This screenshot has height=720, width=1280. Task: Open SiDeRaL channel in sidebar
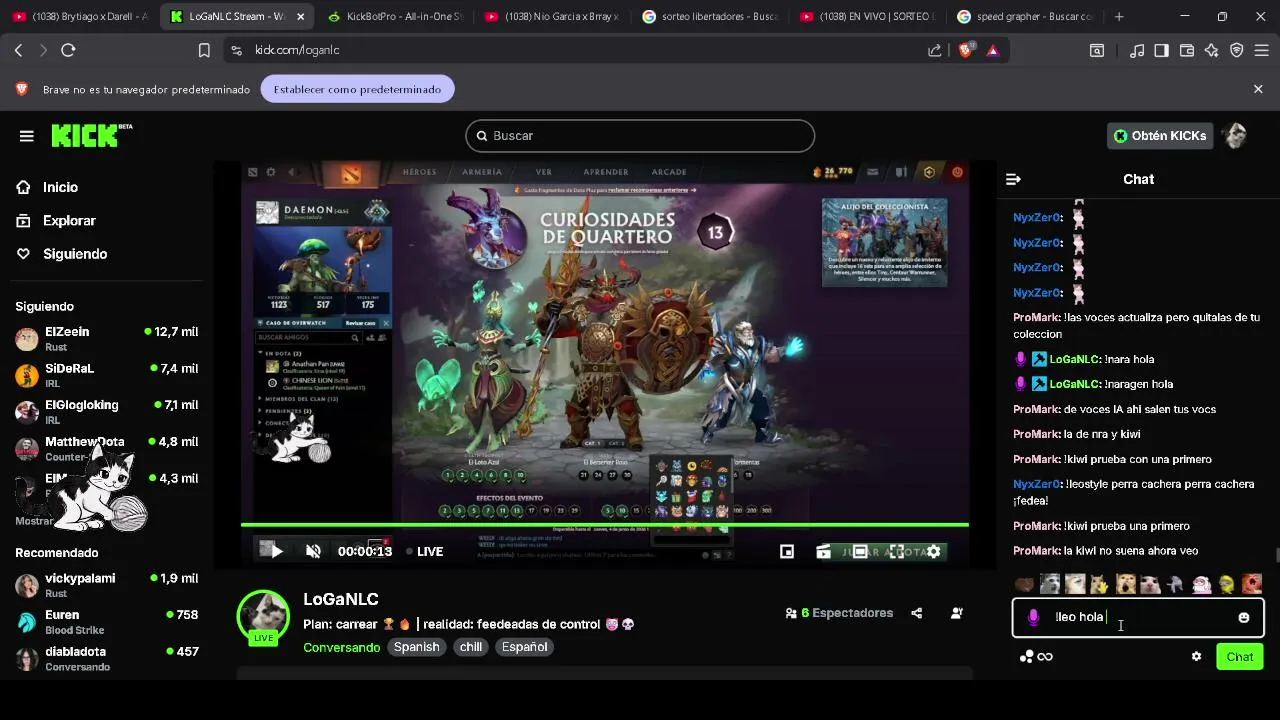point(107,376)
